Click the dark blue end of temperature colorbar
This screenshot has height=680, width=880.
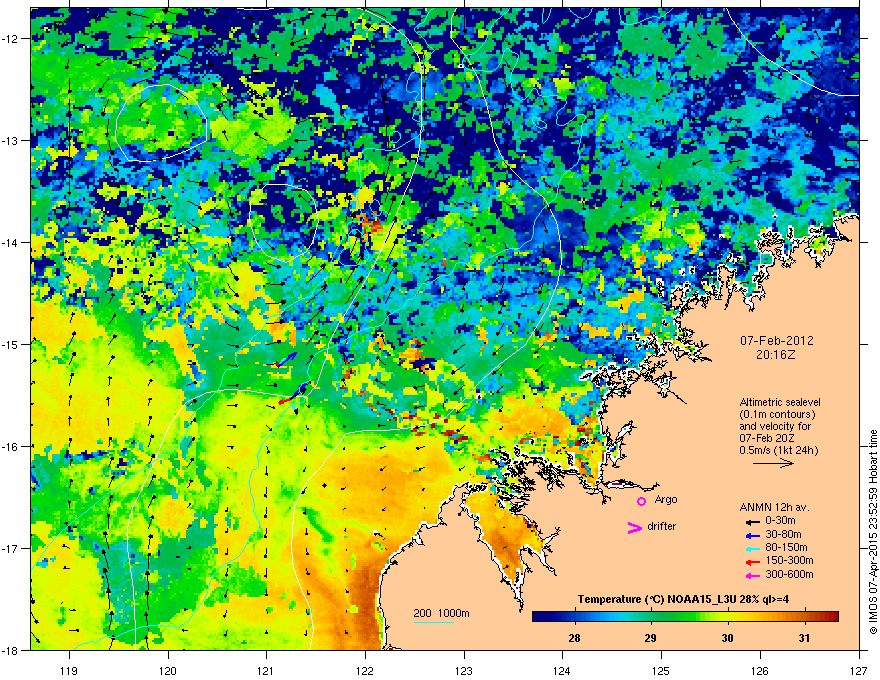[538, 617]
